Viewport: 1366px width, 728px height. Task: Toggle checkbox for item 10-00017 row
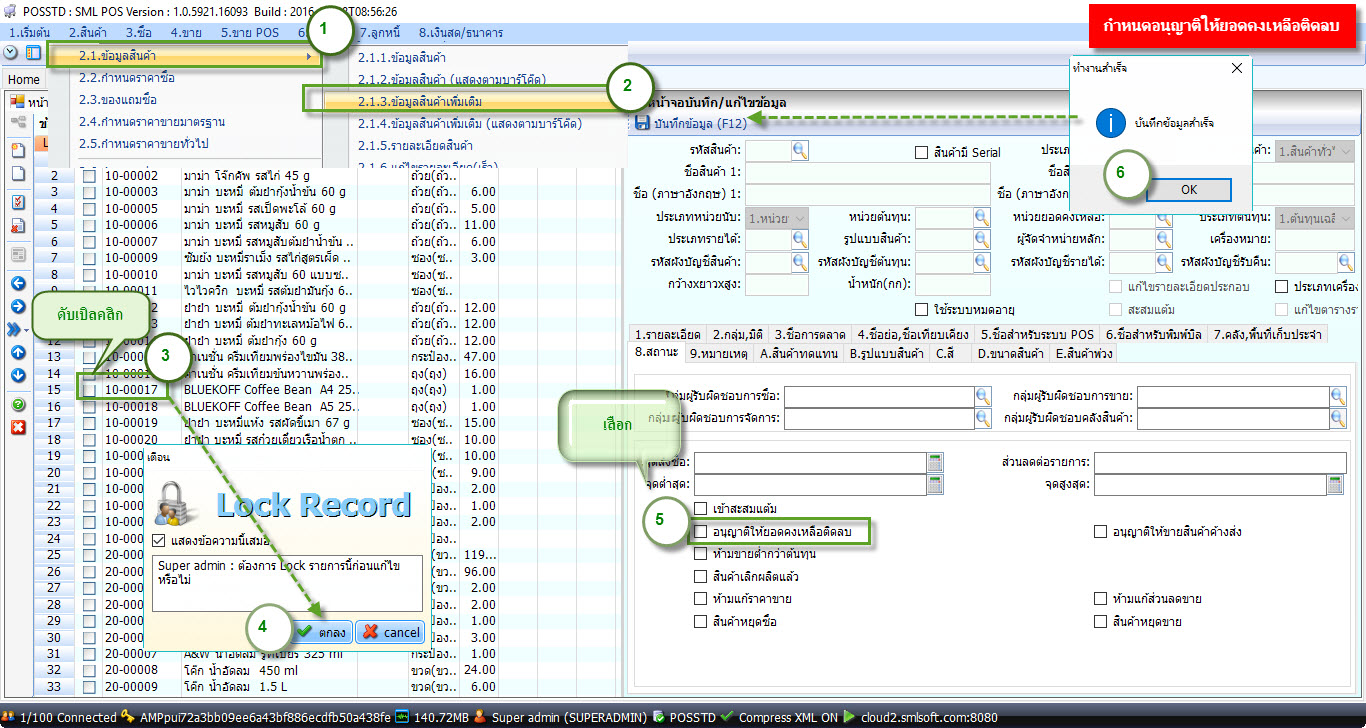(x=90, y=390)
